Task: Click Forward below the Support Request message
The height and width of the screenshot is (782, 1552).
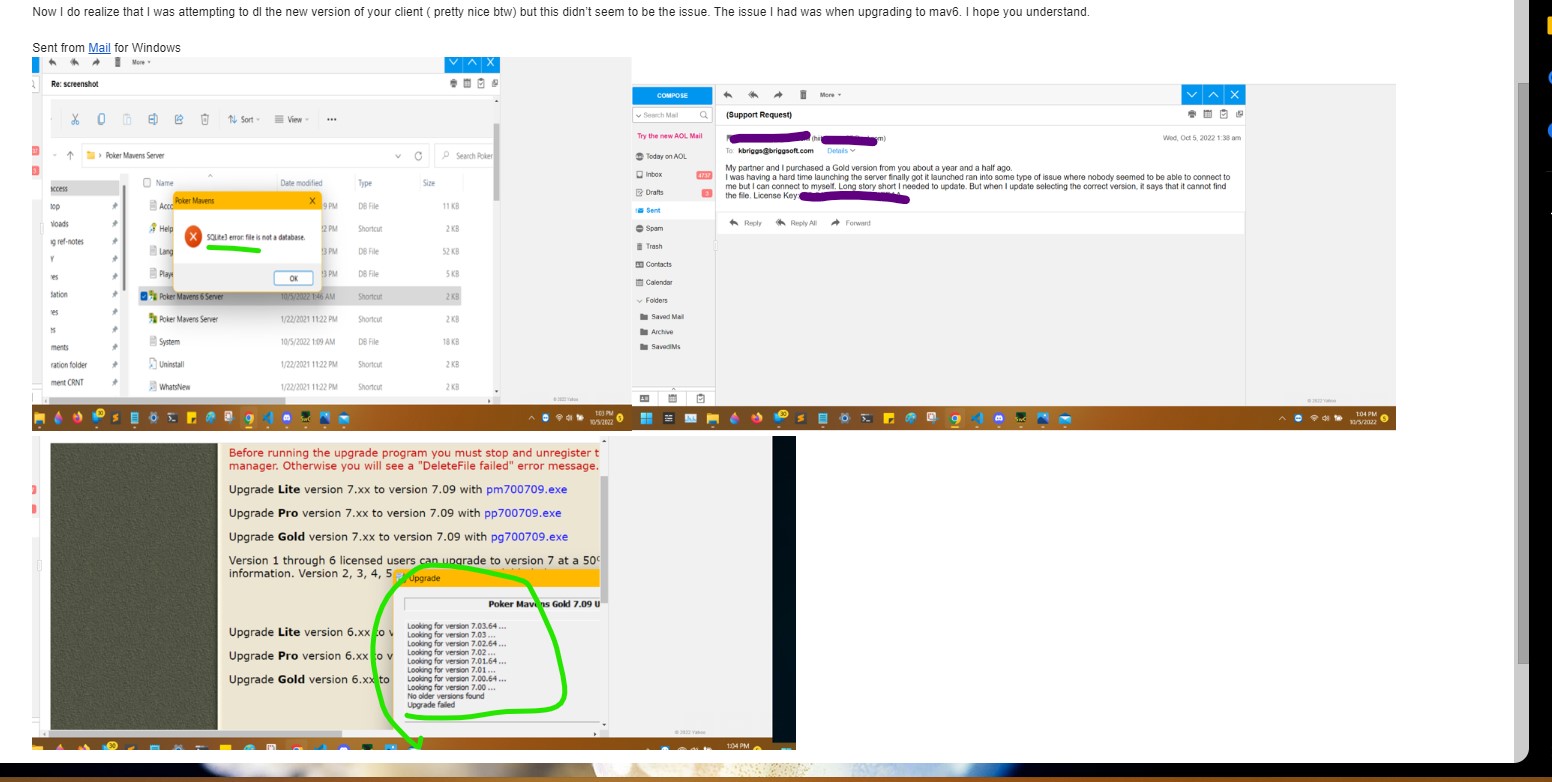Action: [x=851, y=223]
